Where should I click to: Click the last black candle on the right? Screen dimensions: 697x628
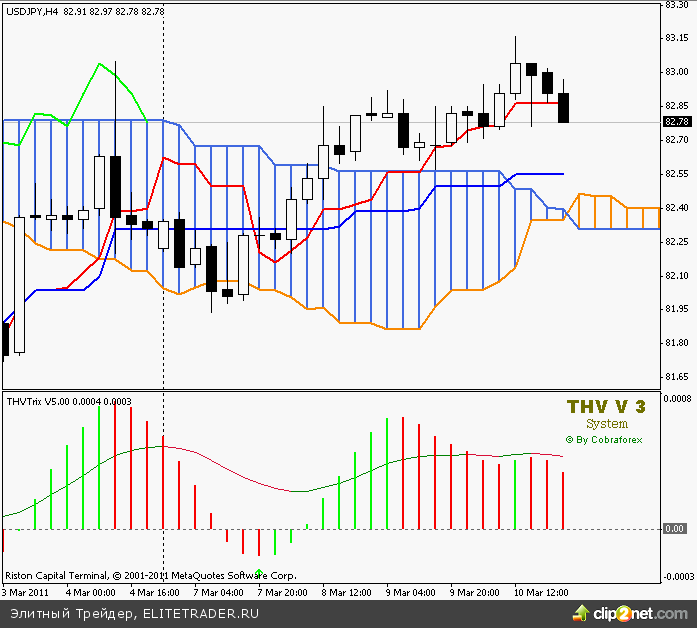[x=563, y=107]
